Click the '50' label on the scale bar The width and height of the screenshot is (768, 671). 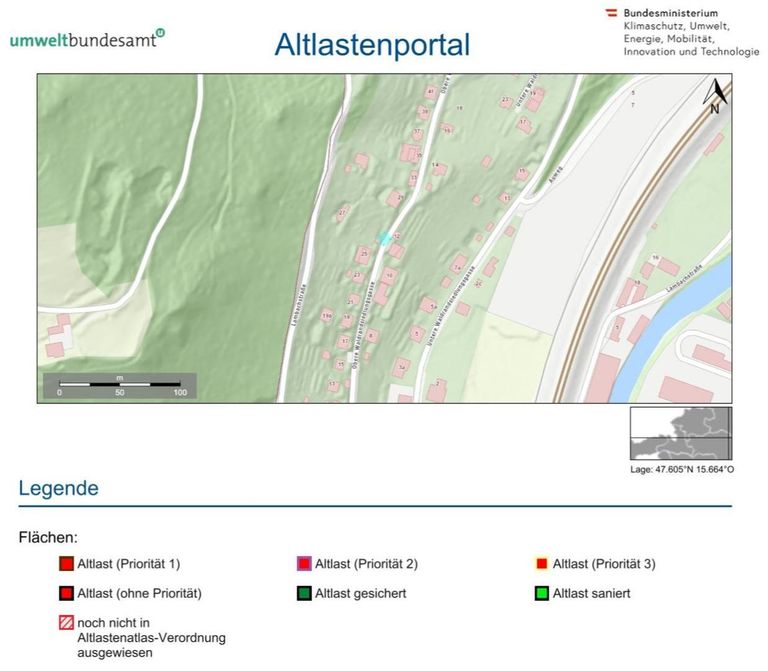tap(120, 392)
